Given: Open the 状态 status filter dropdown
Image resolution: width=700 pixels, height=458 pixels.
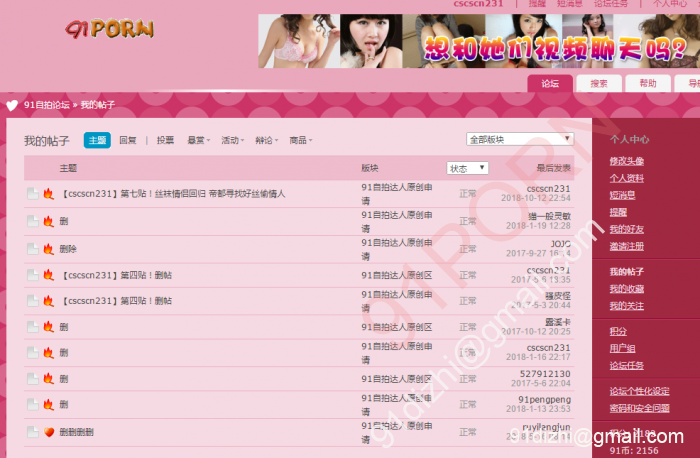Looking at the screenshot, I should click(x=467, y=168).
